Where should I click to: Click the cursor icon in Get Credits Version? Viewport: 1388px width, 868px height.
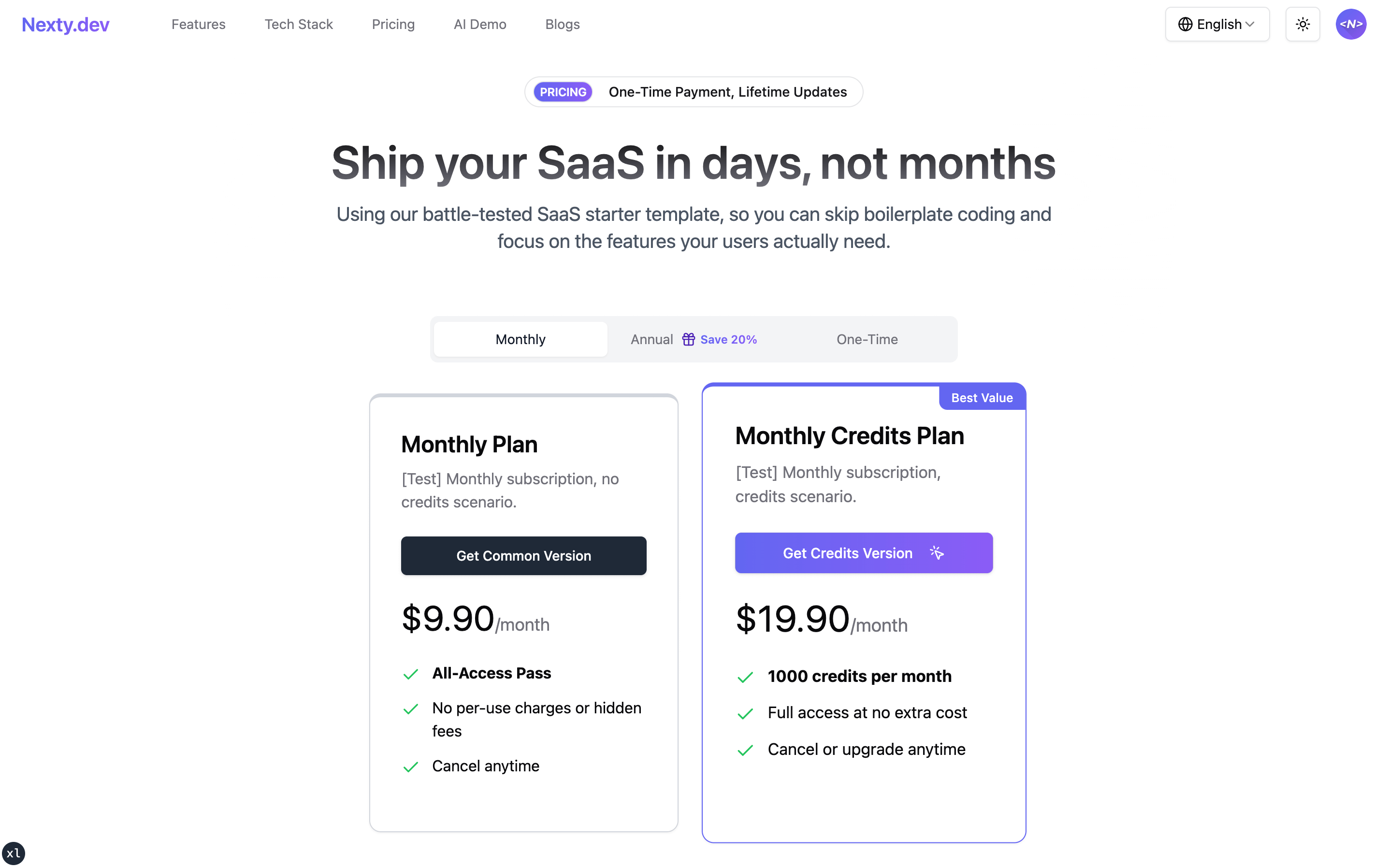tap(936, 553)
